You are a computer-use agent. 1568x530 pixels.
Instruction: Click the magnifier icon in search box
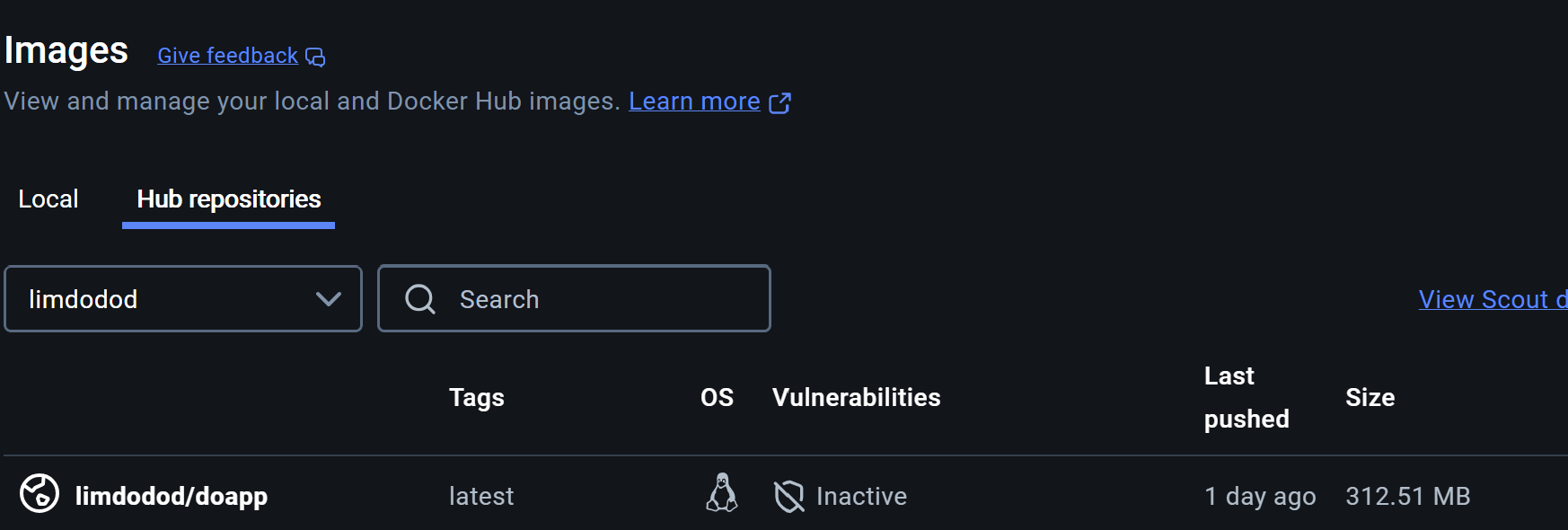pos(419,299)
